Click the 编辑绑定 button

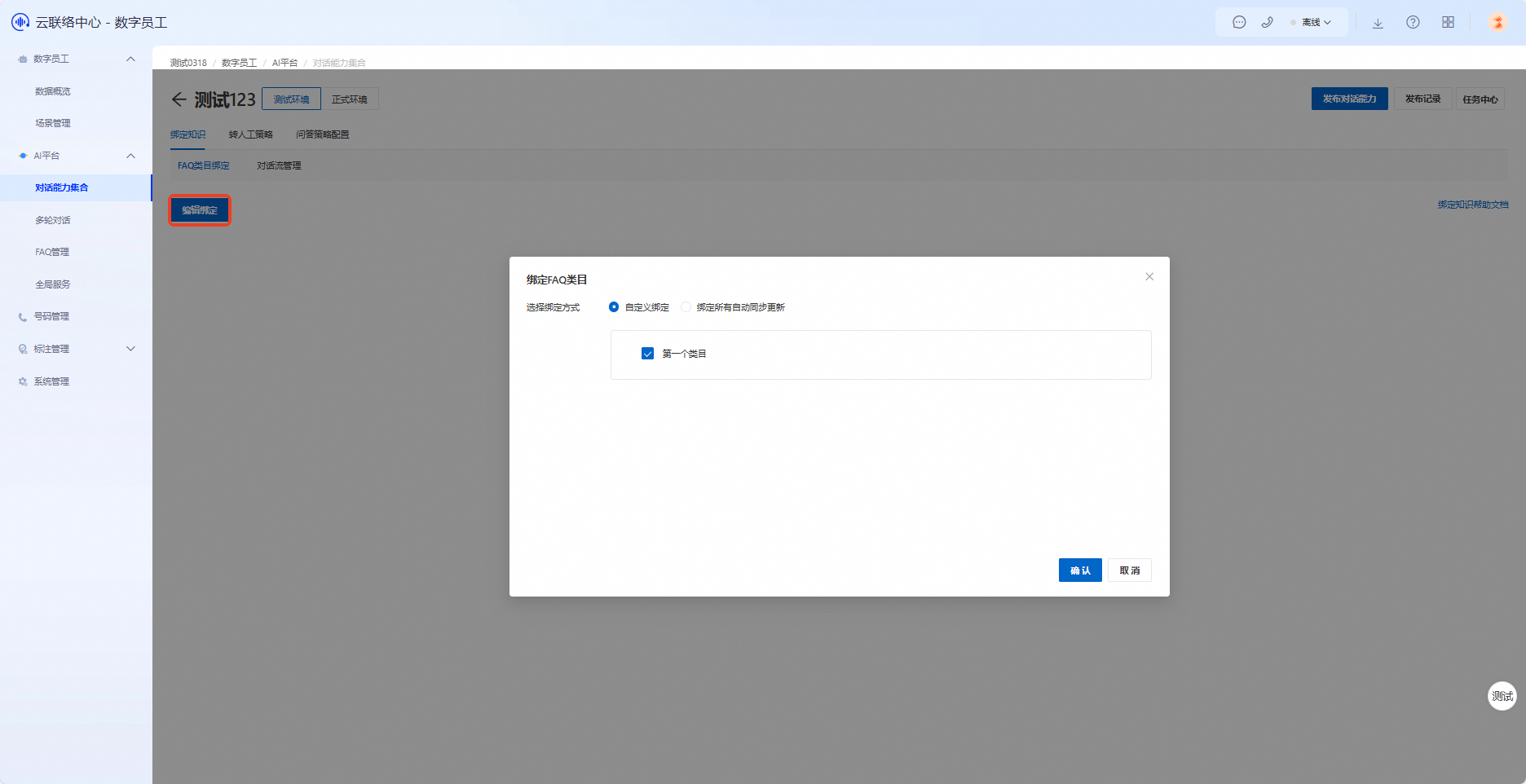click(200, 210)
